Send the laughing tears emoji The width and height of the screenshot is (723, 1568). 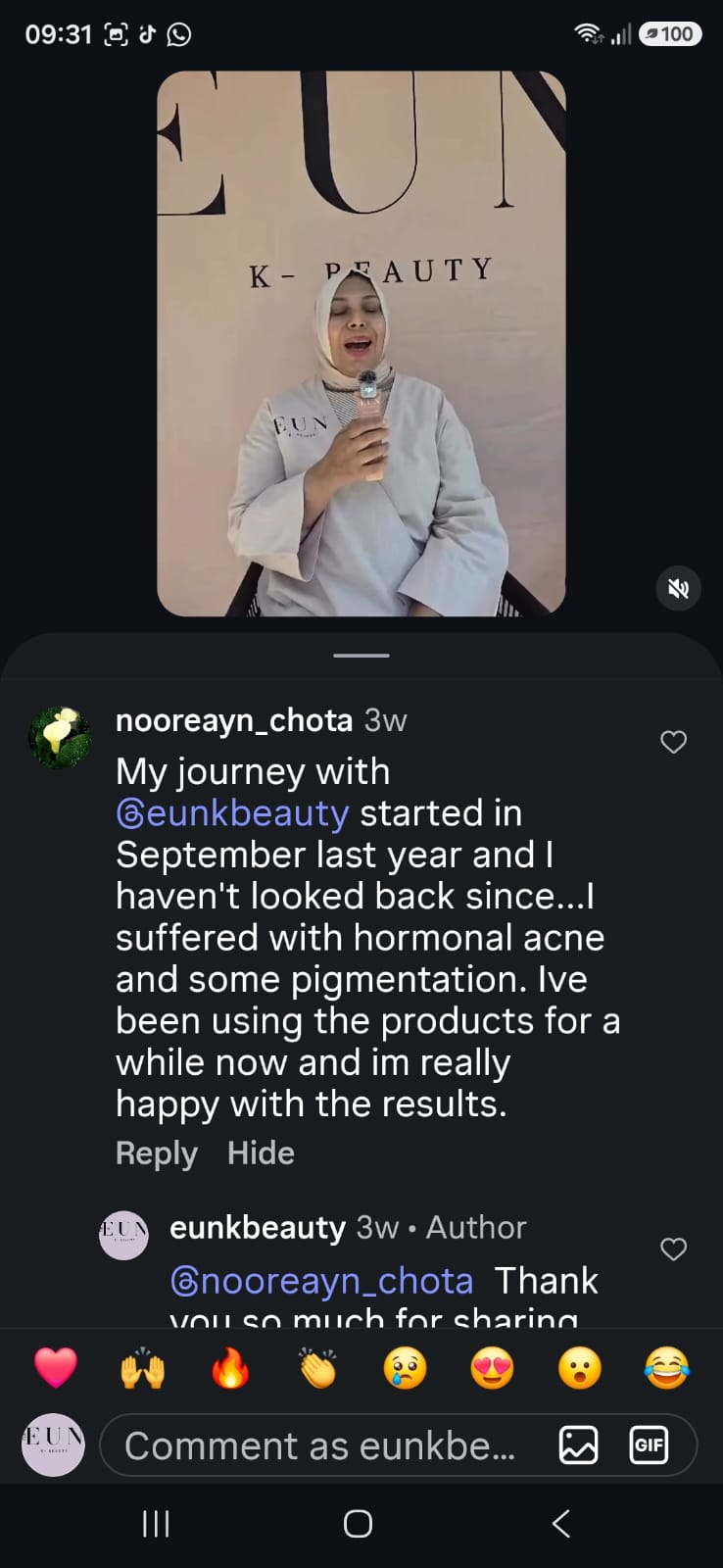click(x=666, y=1367)
